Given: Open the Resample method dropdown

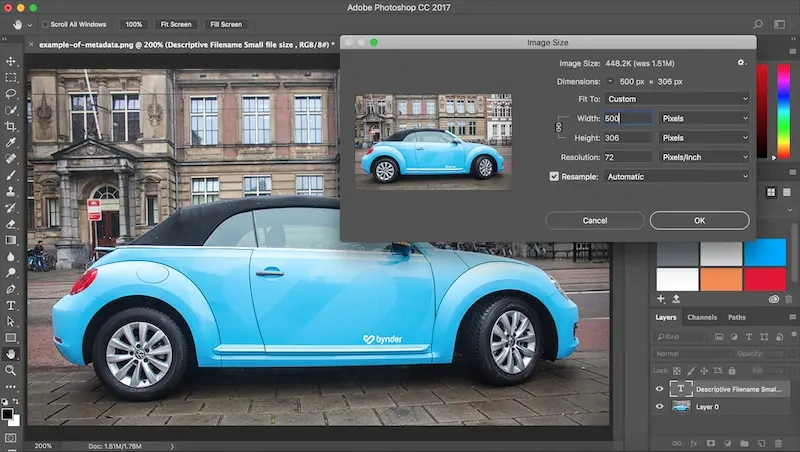Looking at the screenshot, I should [x=675, y=177].
